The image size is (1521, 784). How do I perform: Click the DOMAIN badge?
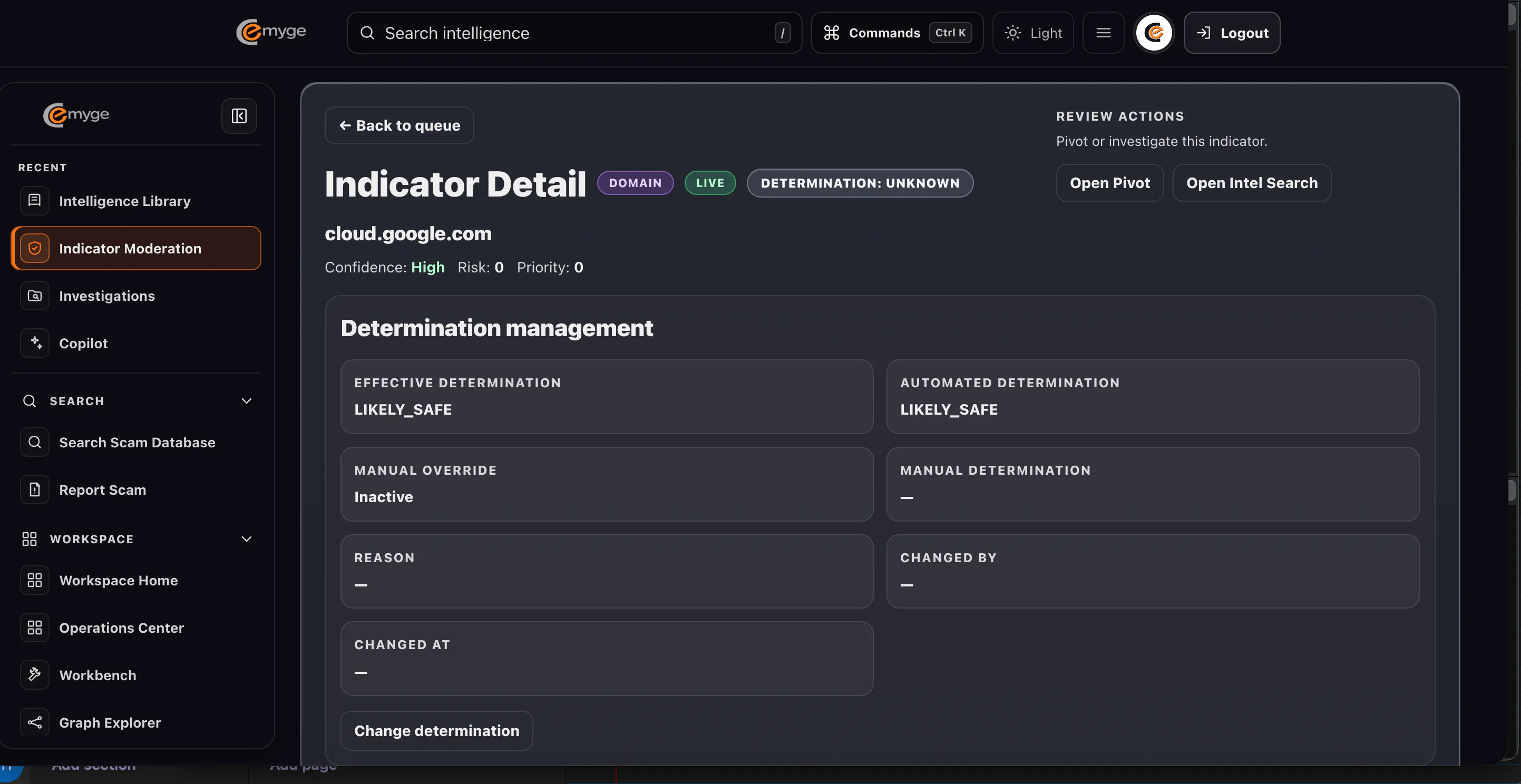tap(635, 183)
